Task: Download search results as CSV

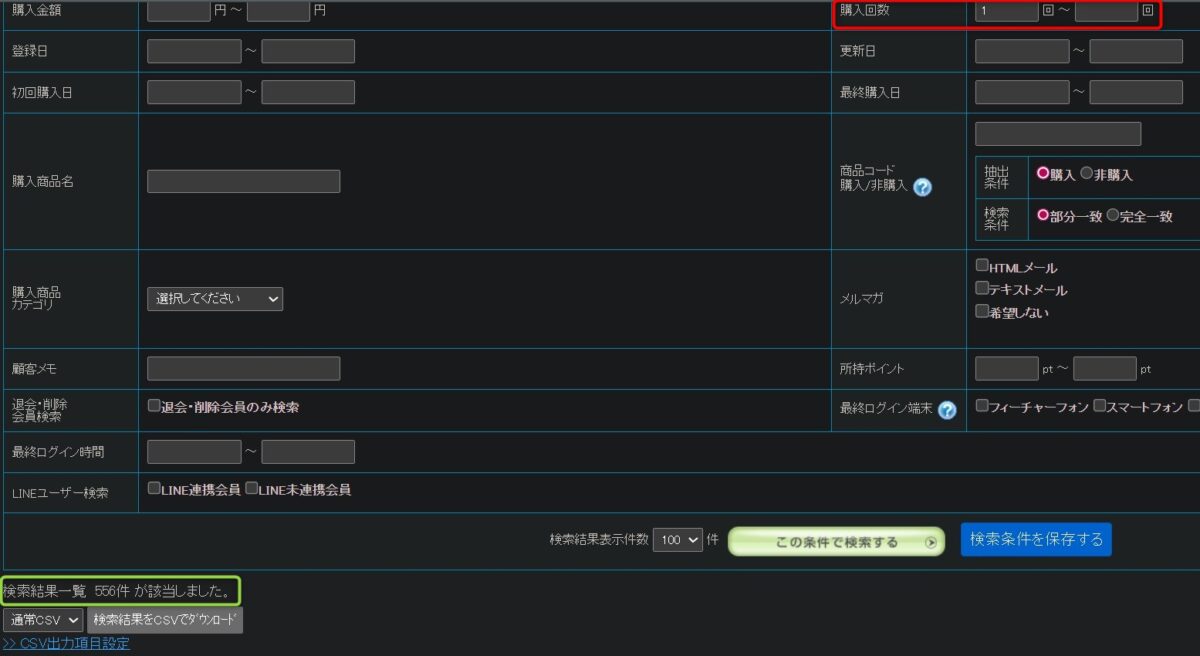Action: click(x=165, y=620)
